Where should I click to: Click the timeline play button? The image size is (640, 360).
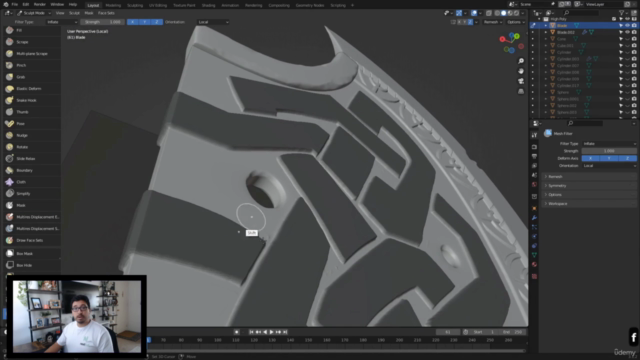[271, 332]
